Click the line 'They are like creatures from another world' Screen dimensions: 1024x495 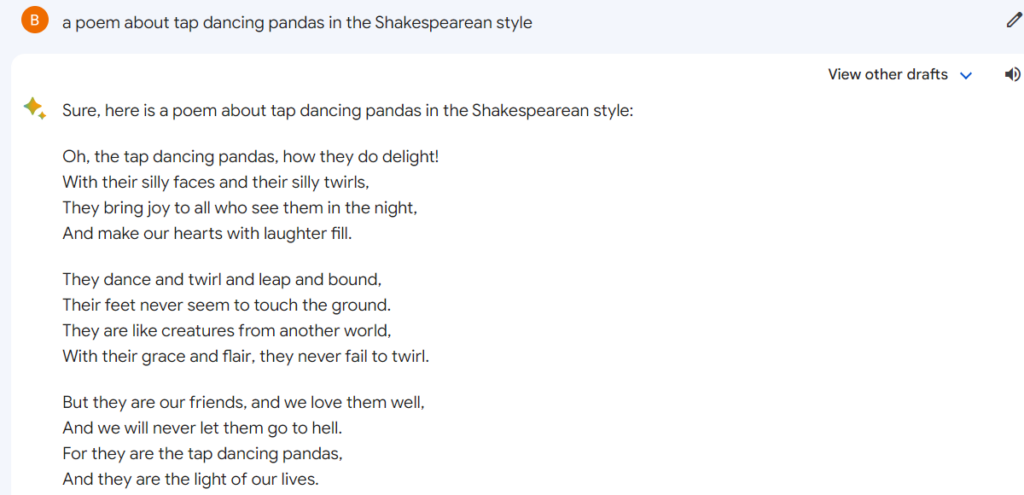[227, 331]
